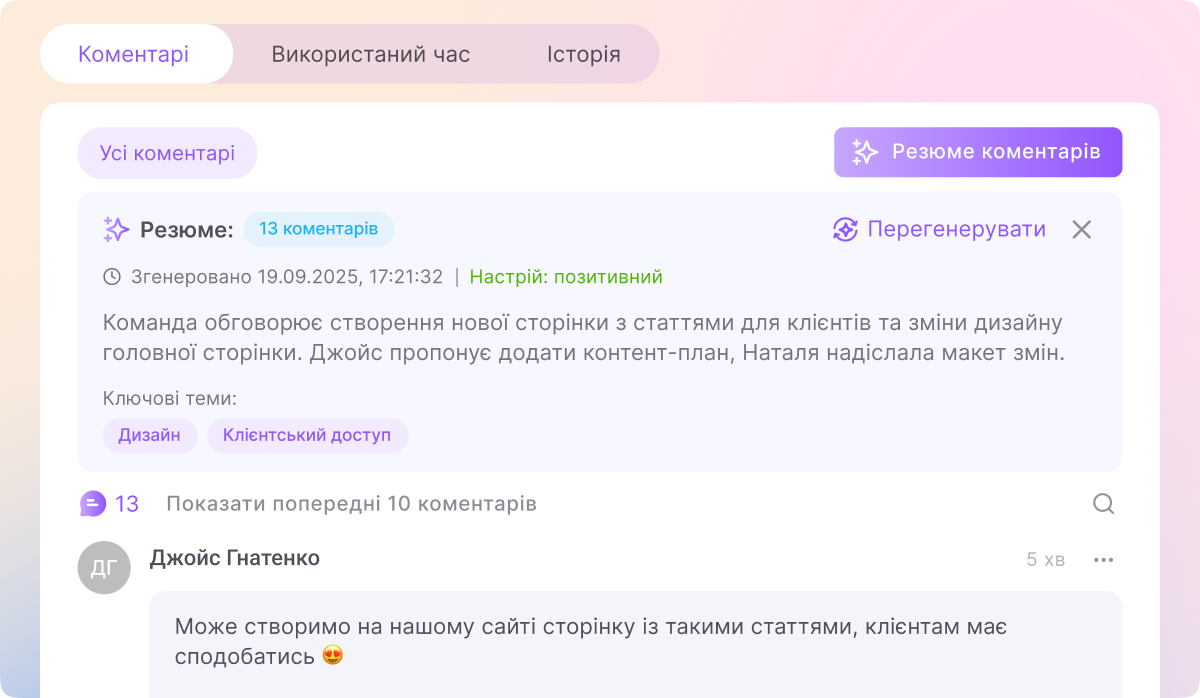Image resolution: width=1200 pixels, height=698 pixels.
Task: Select the Усі коментарі filter pill
Action: tap(167, 153)
